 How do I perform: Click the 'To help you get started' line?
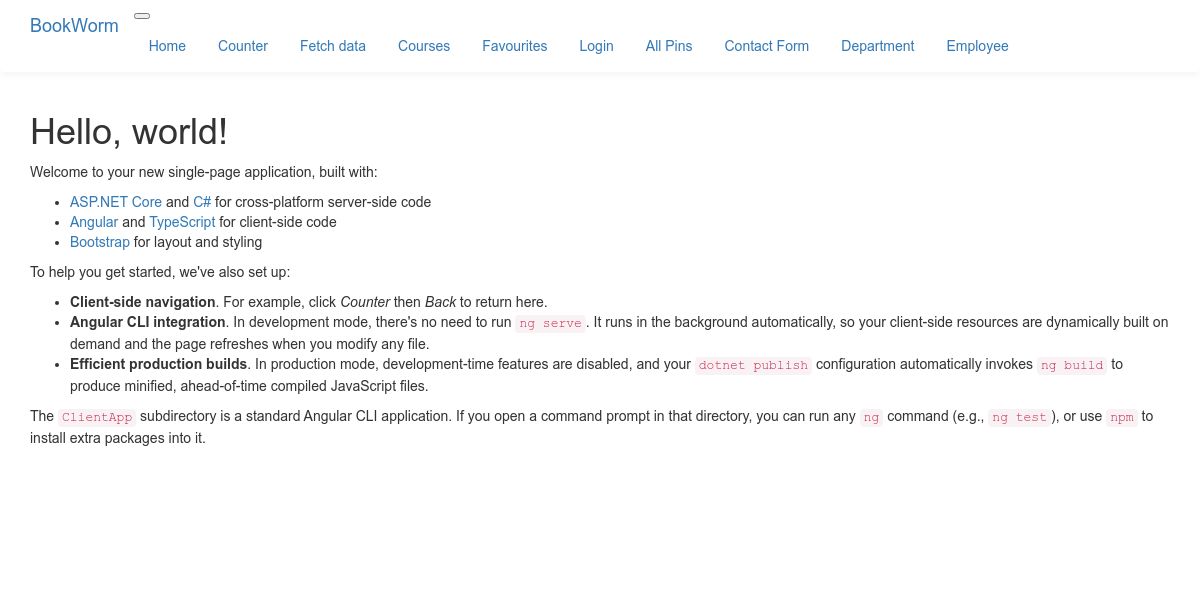(160, 272)
